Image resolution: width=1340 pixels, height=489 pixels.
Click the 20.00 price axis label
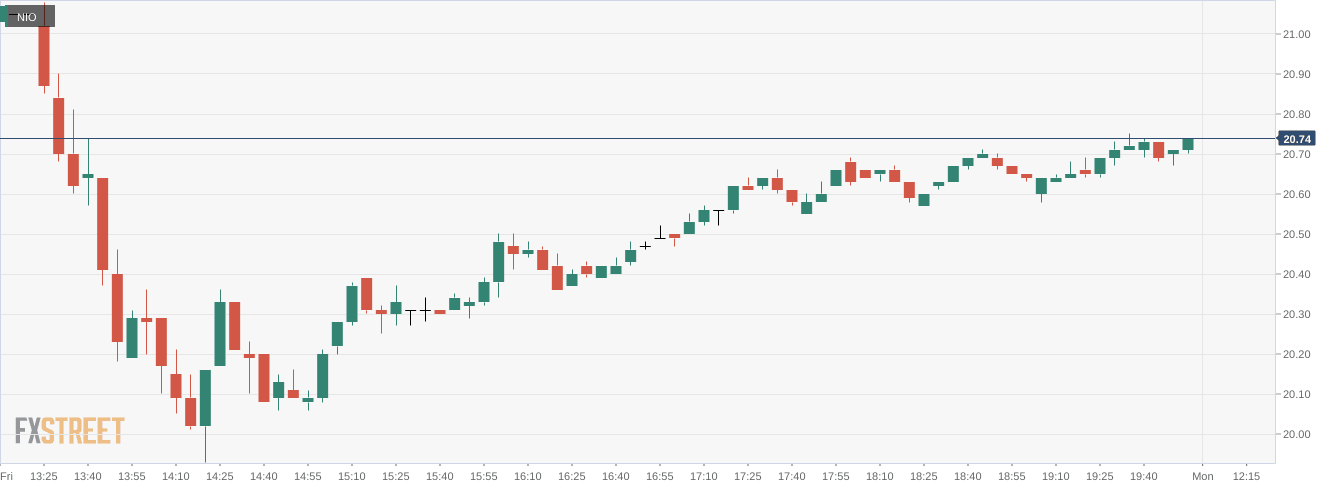point(1296,434)
